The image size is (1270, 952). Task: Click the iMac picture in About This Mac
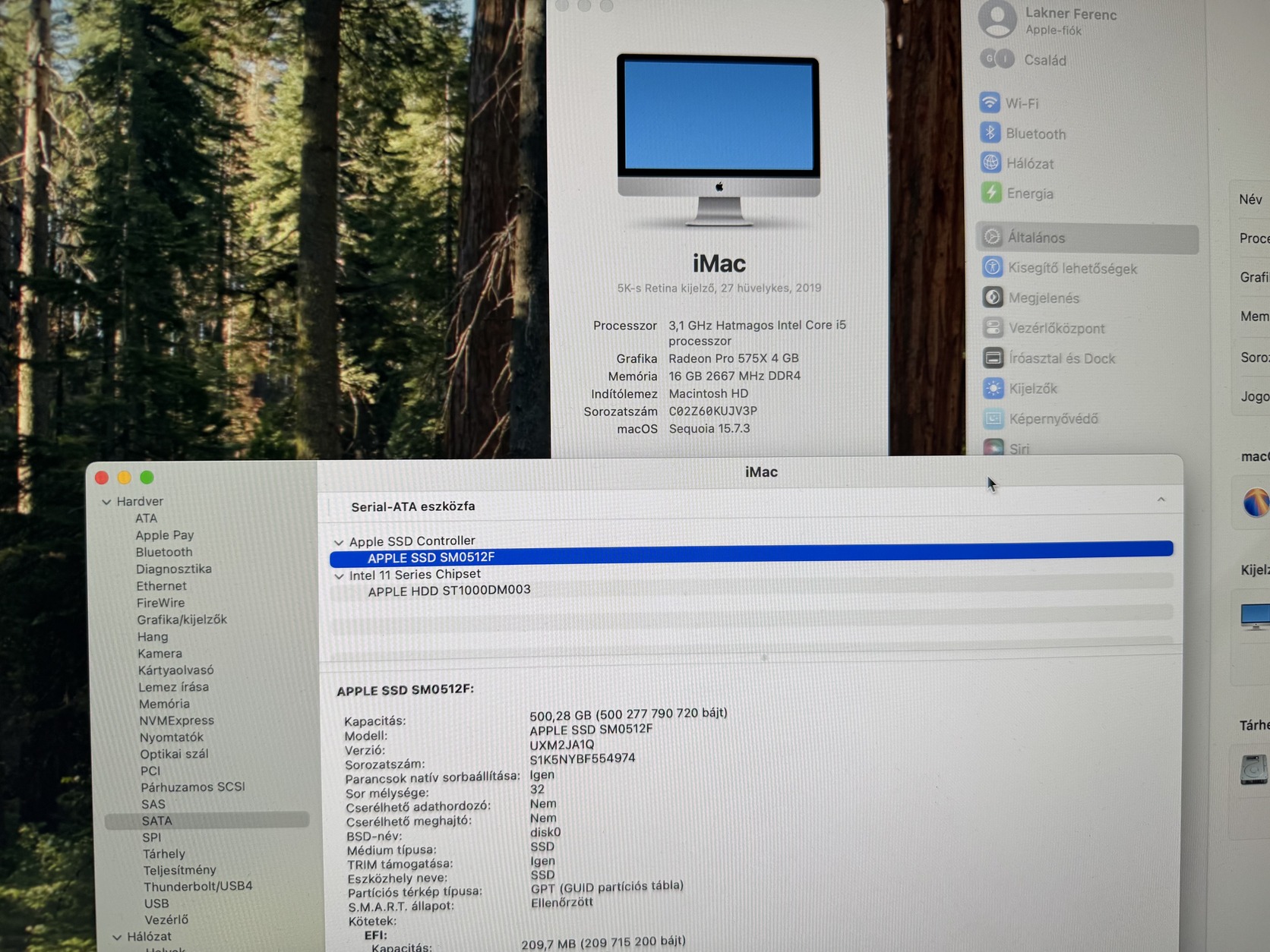719,140
